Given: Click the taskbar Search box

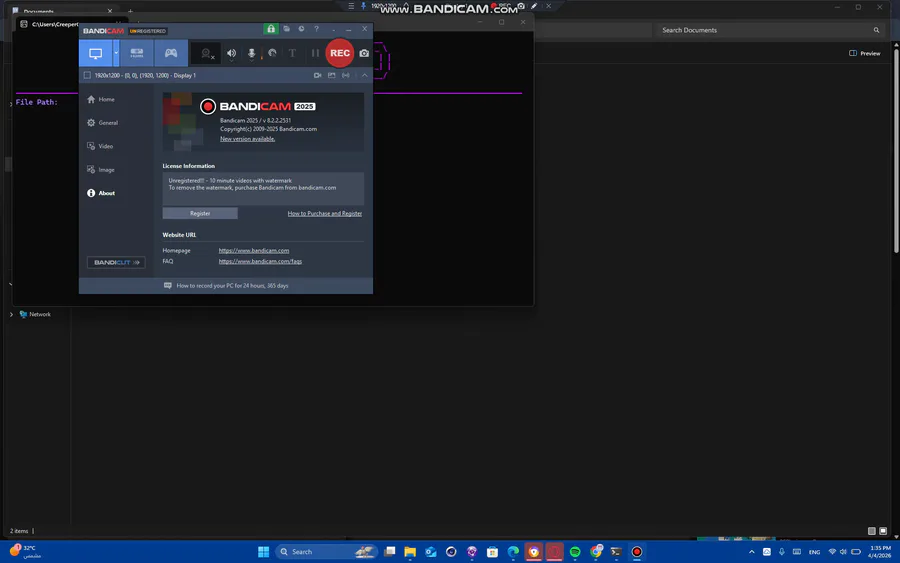Looking at the screenshot, I should pos(326,552).
